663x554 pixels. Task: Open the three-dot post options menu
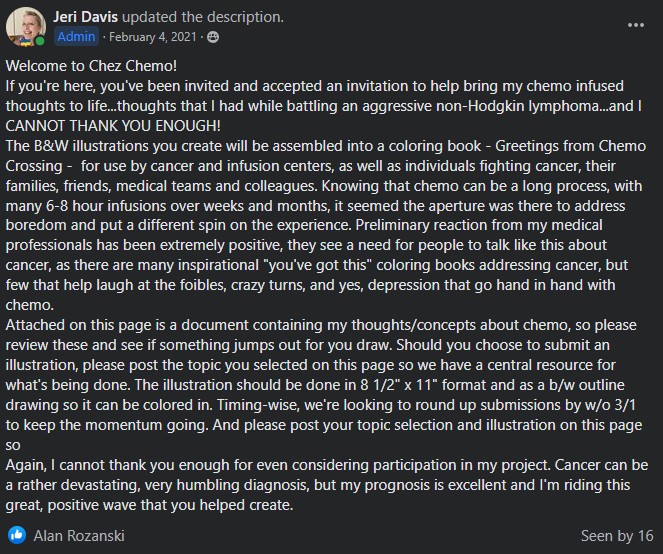coord(636,24)
